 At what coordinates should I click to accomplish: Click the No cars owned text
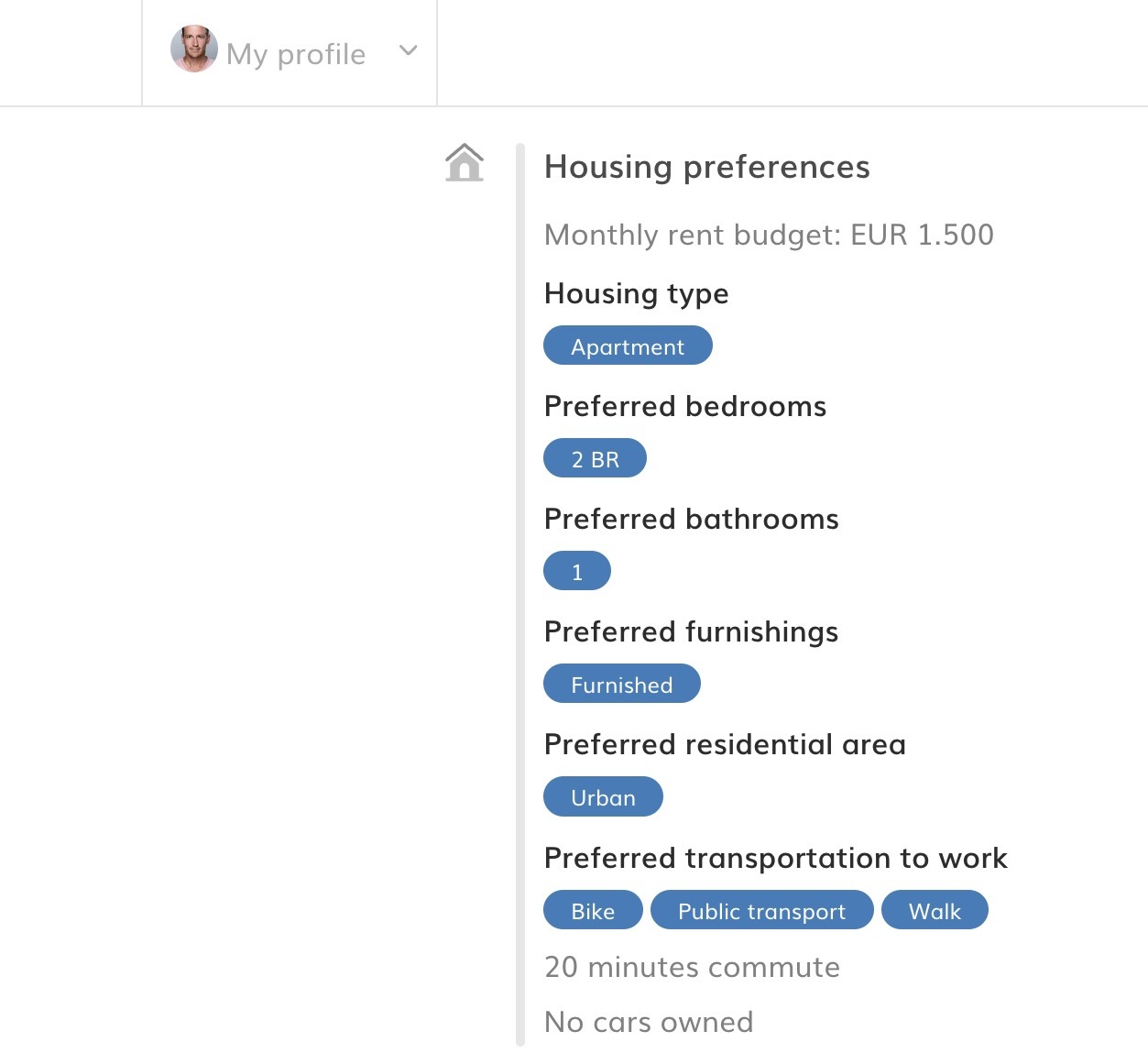pyautogui.click(x=649, y=1022)
